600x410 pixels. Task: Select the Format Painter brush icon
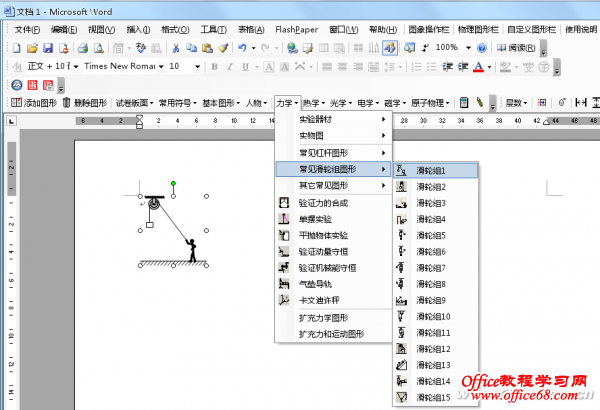pyautogui.click(x=223, y=48)
